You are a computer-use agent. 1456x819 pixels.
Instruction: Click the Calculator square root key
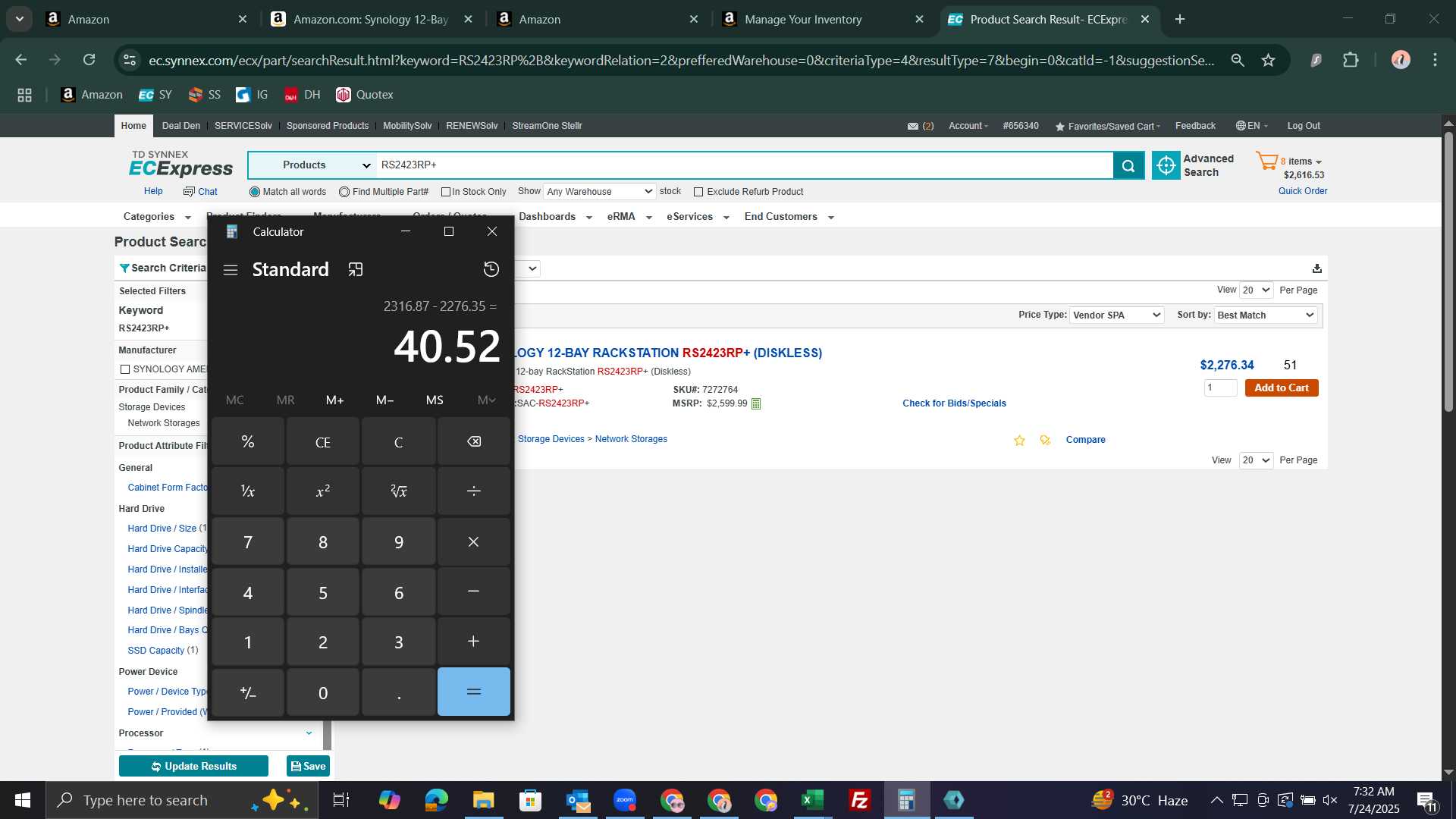click(x=399, y=491)
